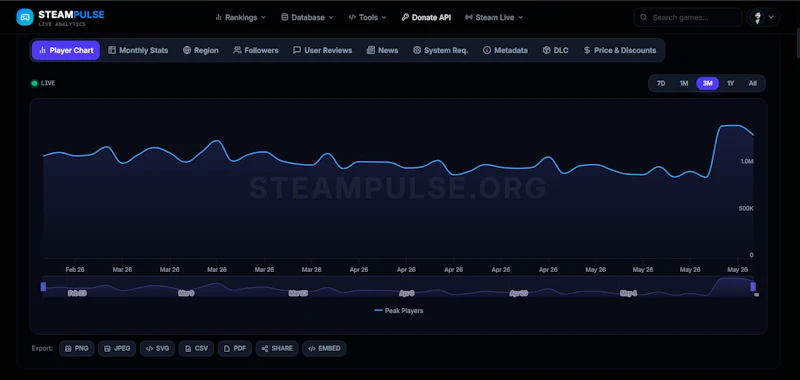
Task: Click Apr 6 marker in mini navigator
Action: 407,293
